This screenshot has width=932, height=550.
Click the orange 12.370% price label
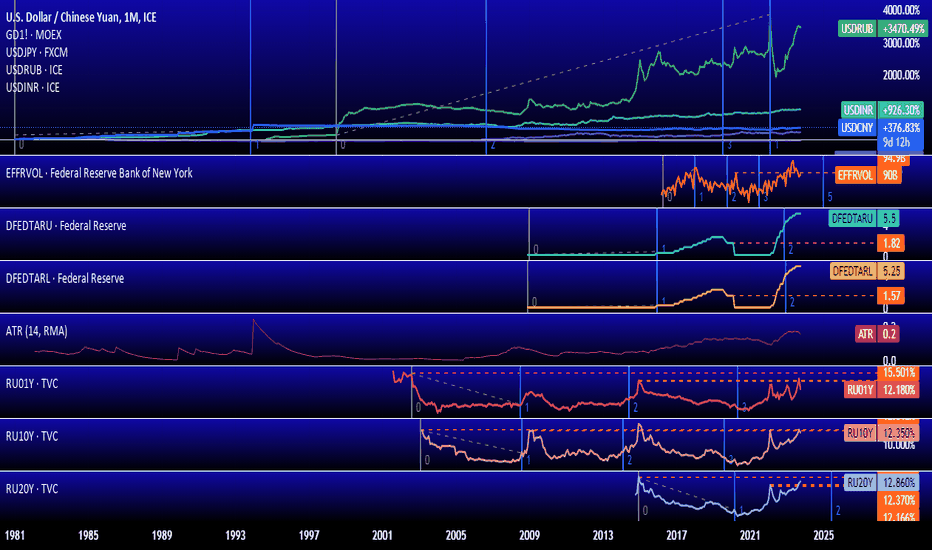pos(898,500)
